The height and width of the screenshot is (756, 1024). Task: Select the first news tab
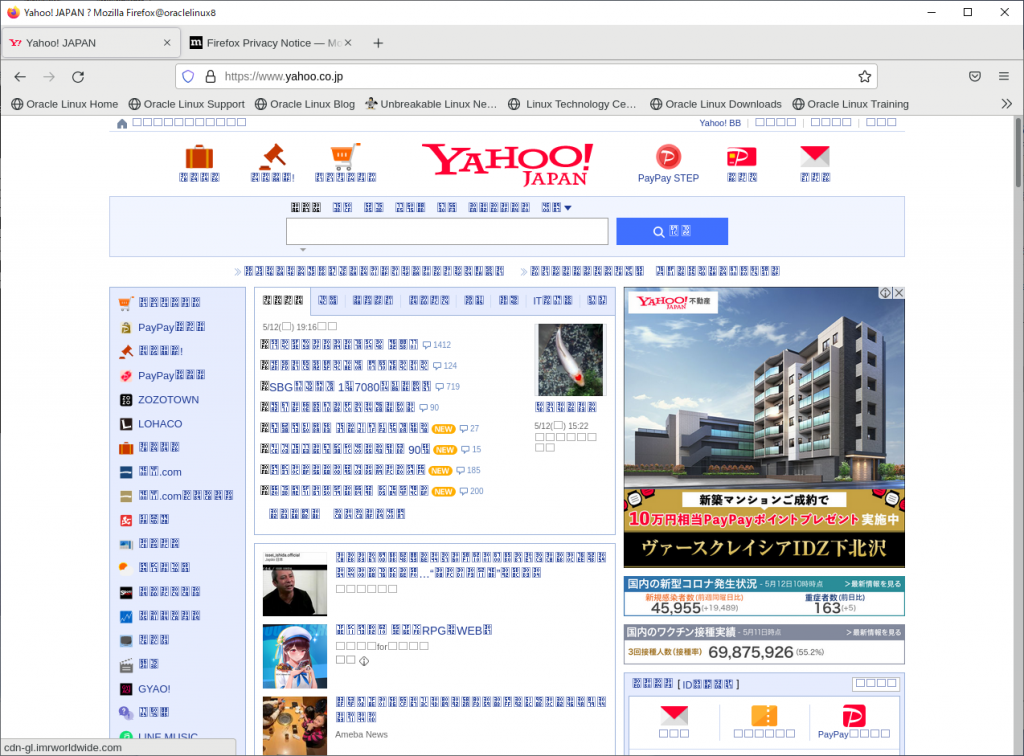[283, 300]
